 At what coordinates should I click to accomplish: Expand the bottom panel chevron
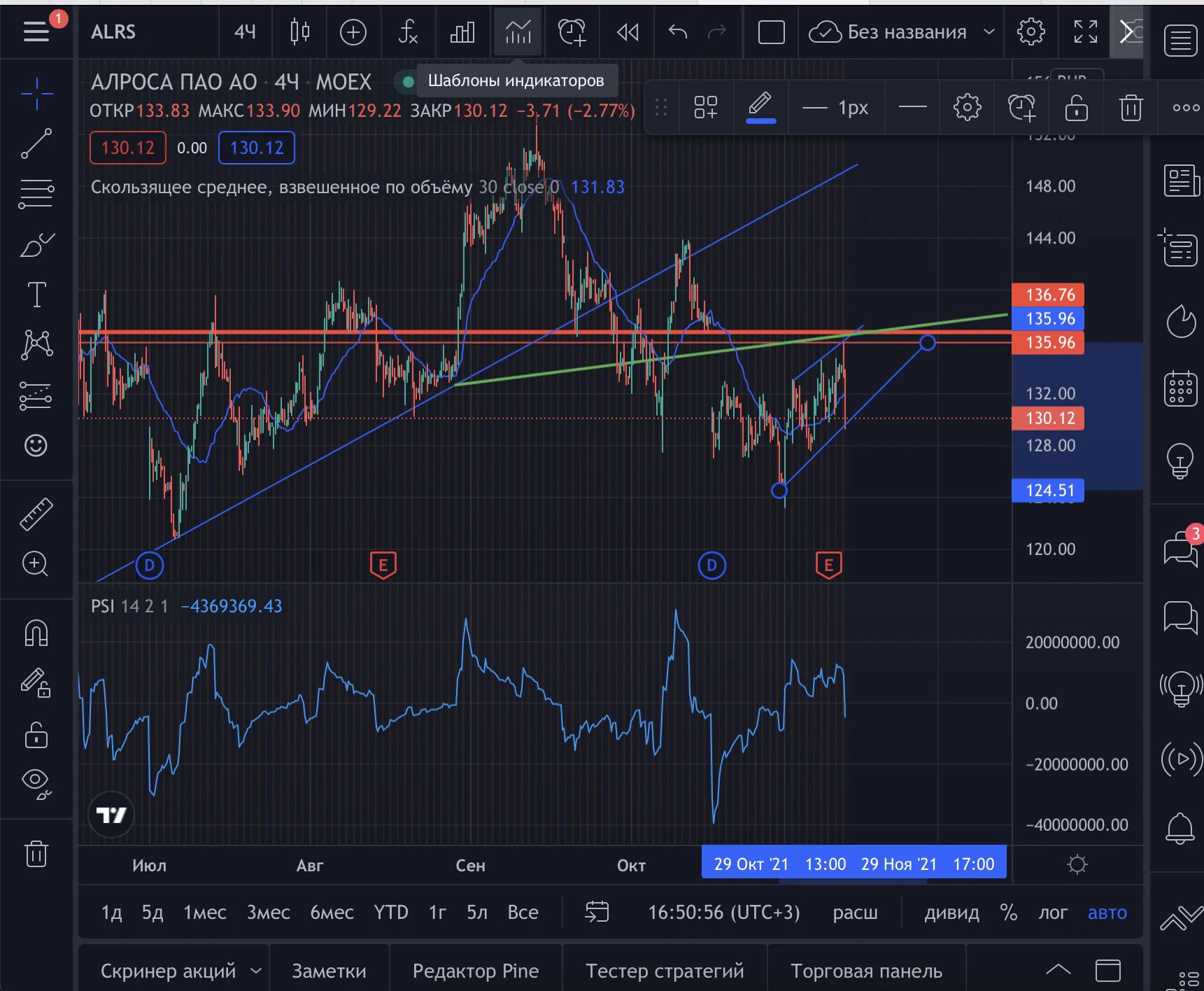click(x=1058, y=969)
